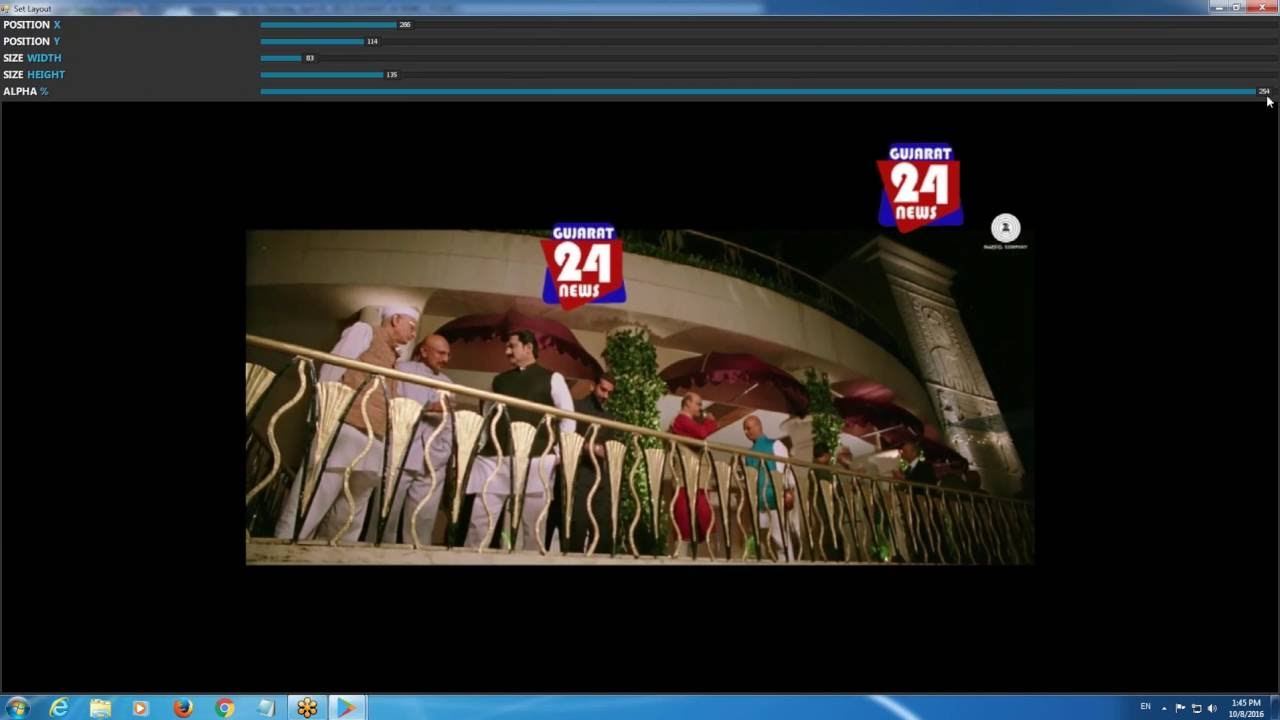Click the Show desktop button
This screenshot has height=720, width=1280.
[1274, 708]
